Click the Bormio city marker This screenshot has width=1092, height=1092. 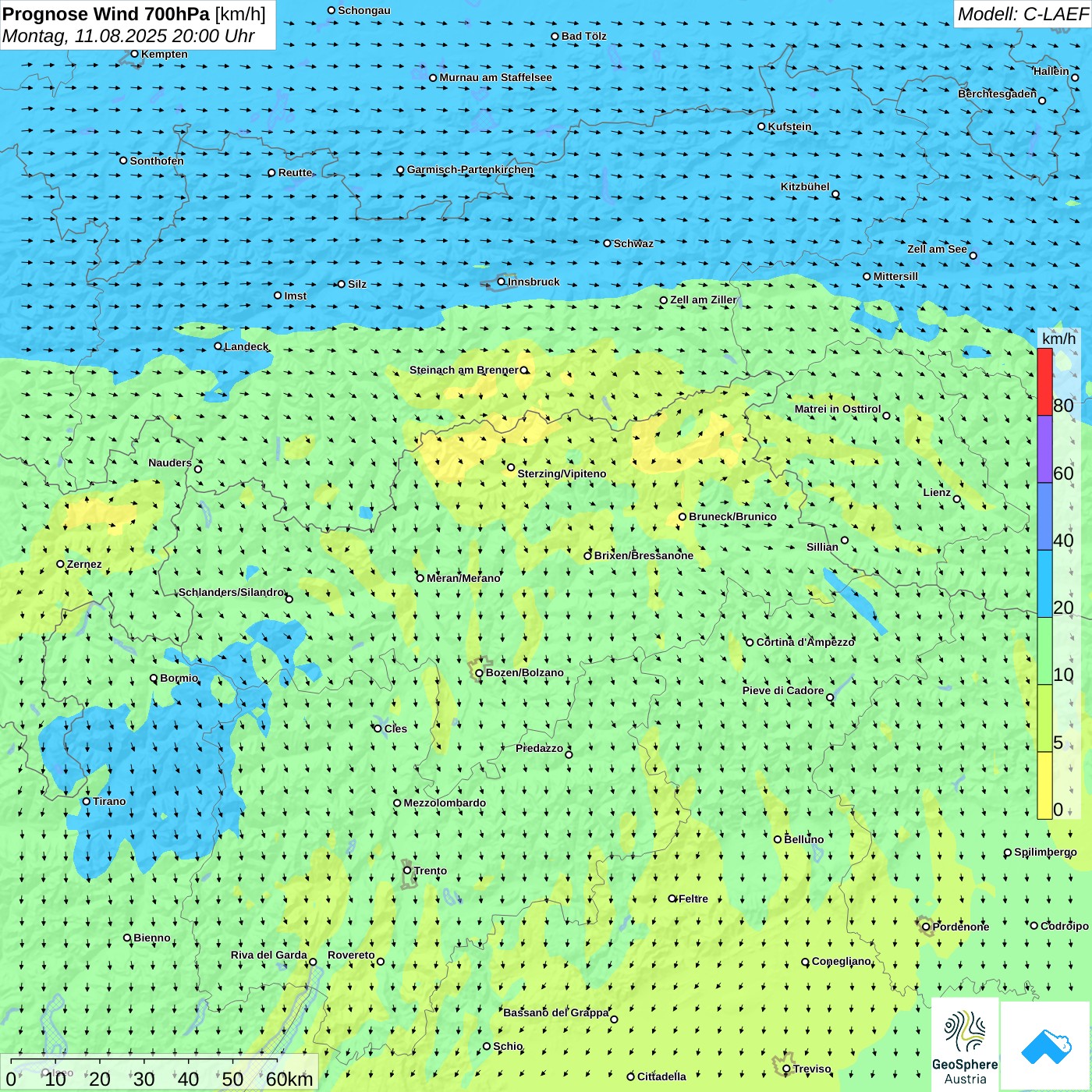(154, 678)
